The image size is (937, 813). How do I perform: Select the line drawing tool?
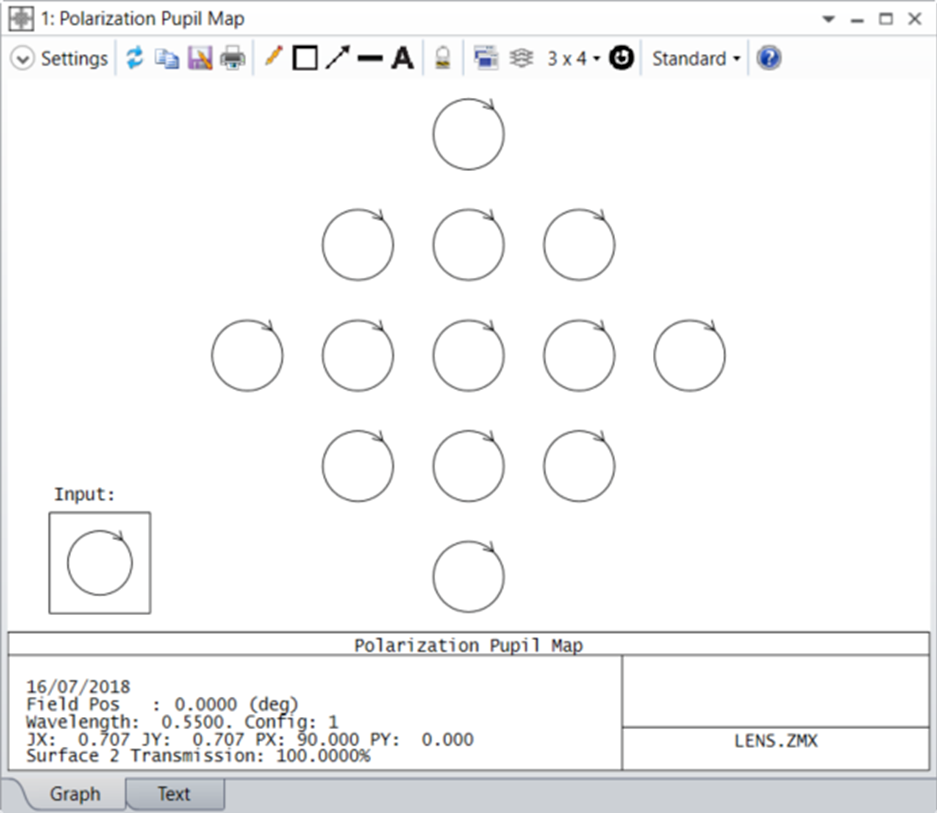370,59
